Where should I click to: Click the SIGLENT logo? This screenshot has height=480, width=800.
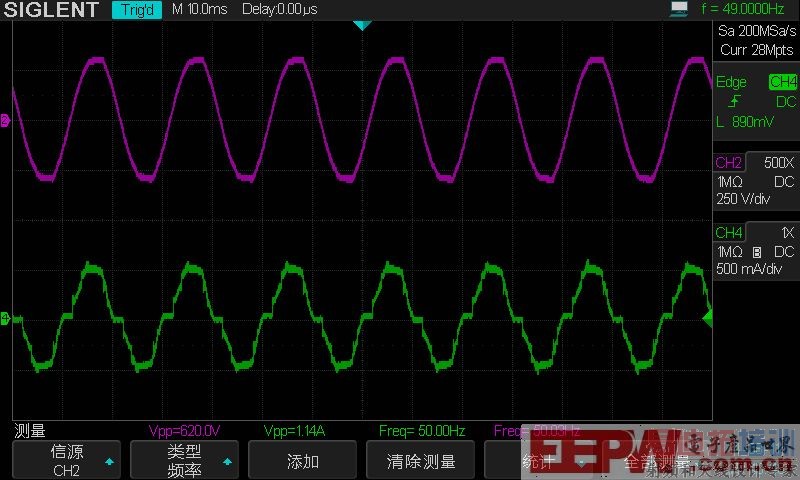tap(51, 10)
